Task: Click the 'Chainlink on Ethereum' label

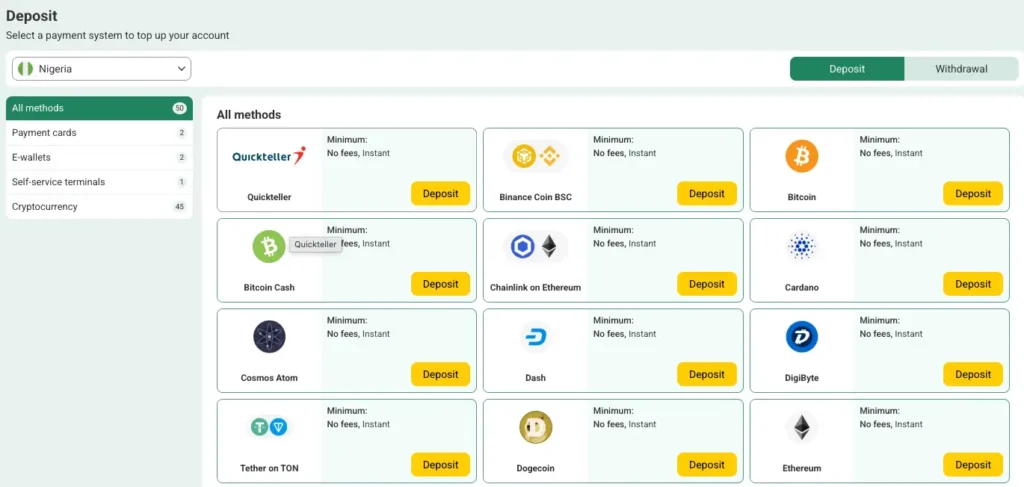Action: pos(535,287)
